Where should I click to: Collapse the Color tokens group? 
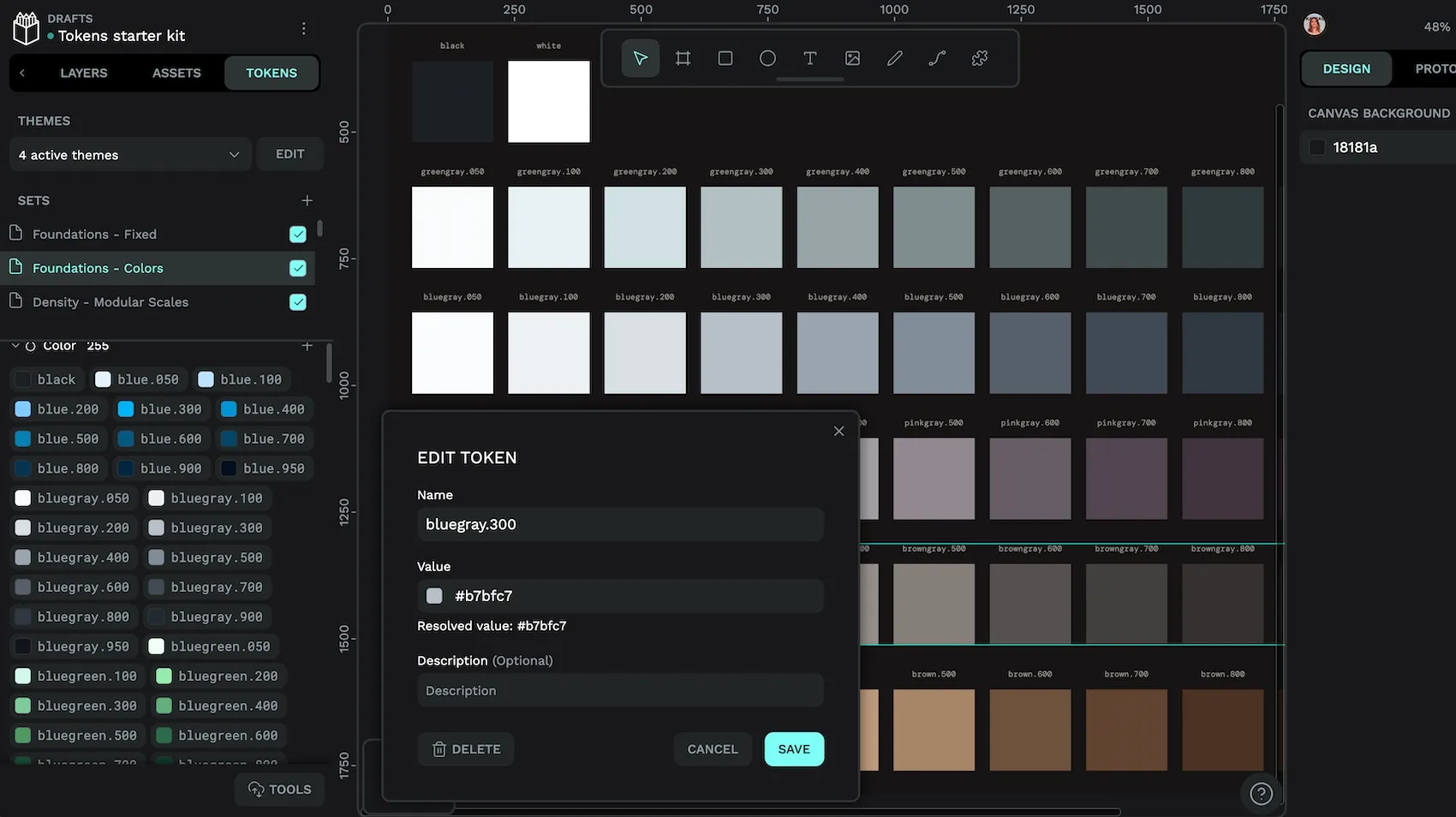(15, 346)
